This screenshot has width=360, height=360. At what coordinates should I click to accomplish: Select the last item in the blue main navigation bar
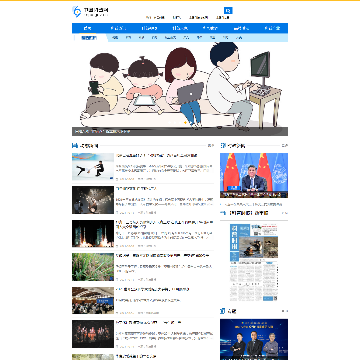point(272,28)
